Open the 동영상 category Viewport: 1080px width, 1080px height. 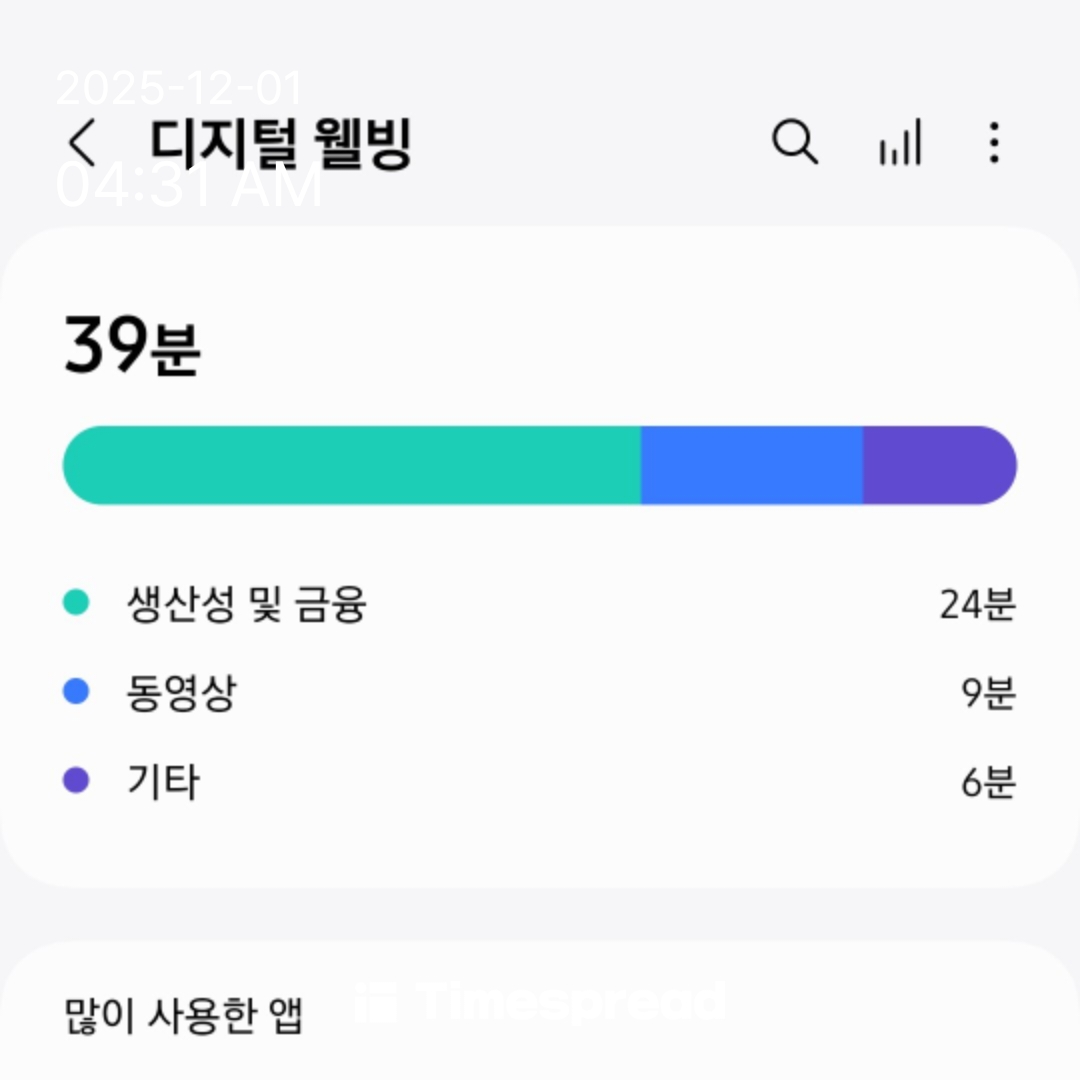tap(182, 693)
